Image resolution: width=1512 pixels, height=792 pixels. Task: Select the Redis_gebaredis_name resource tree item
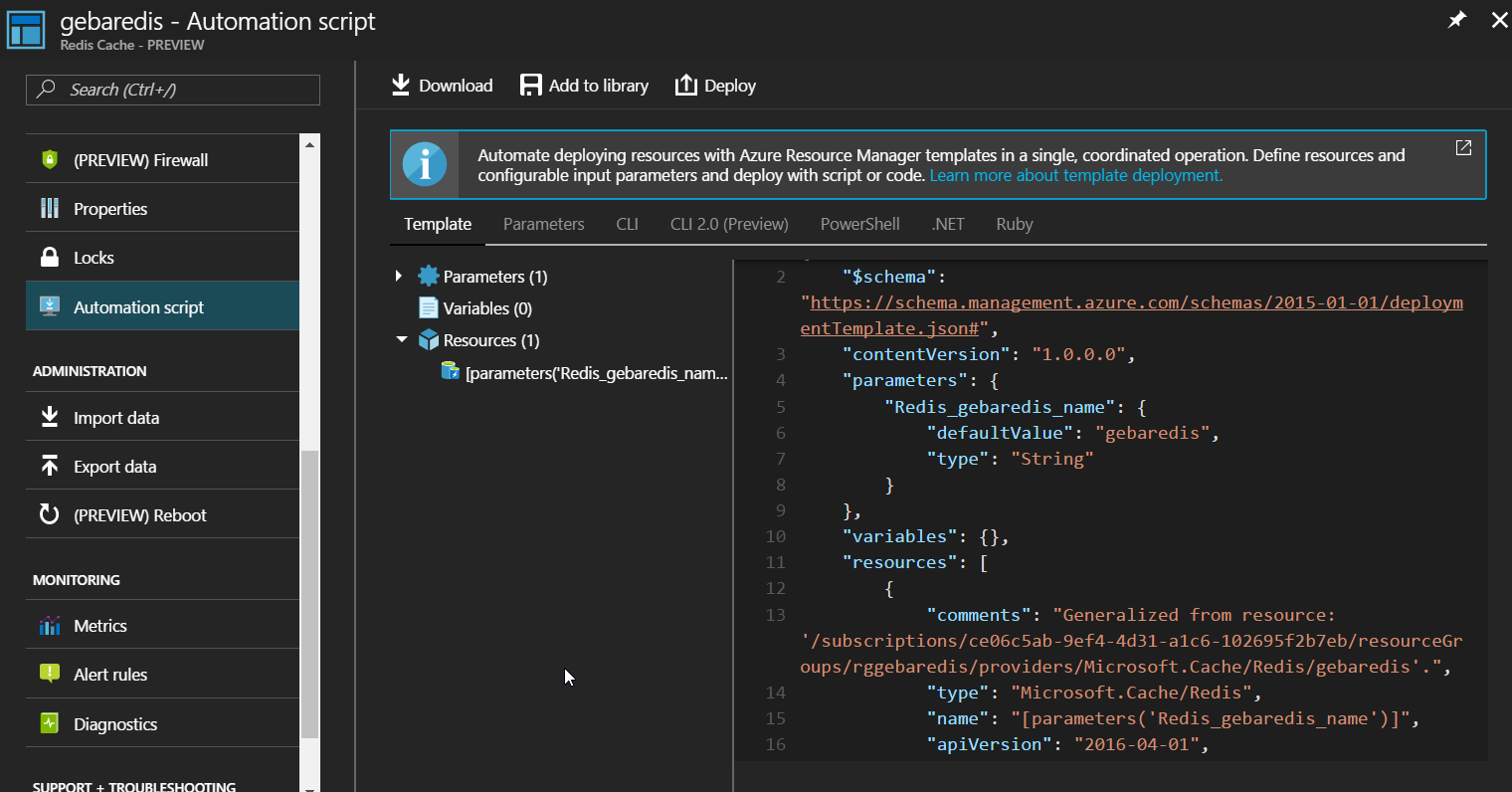point(596,373)
